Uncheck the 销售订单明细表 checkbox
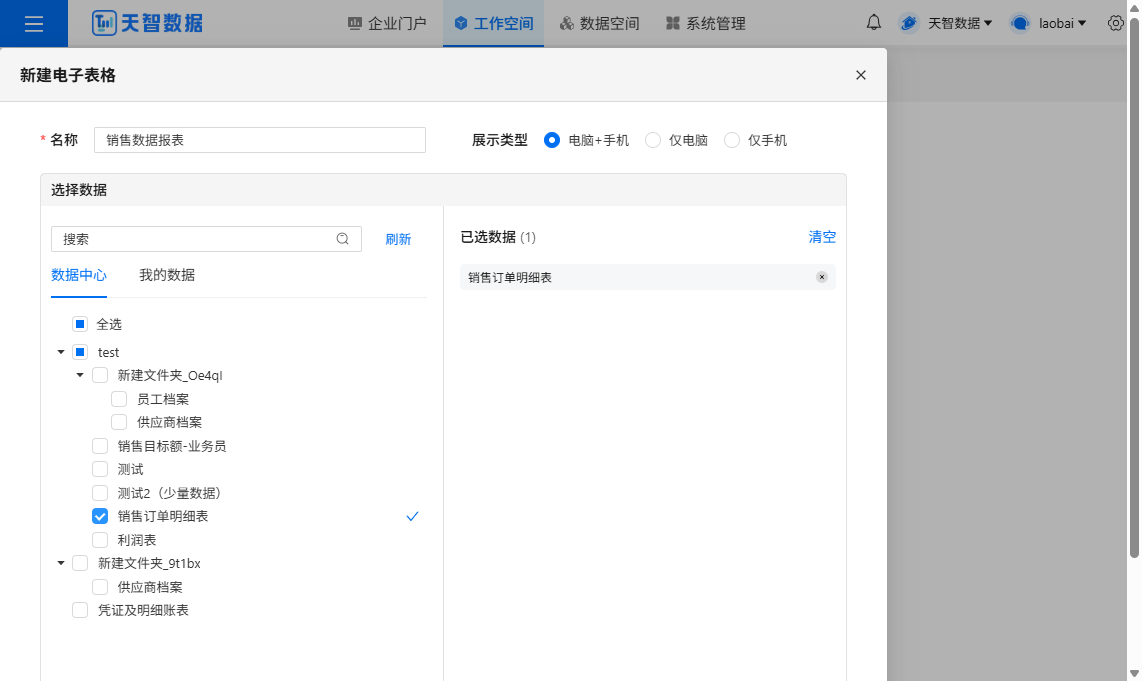Screen dimensions: 1142x681 (x=100, y=516)
